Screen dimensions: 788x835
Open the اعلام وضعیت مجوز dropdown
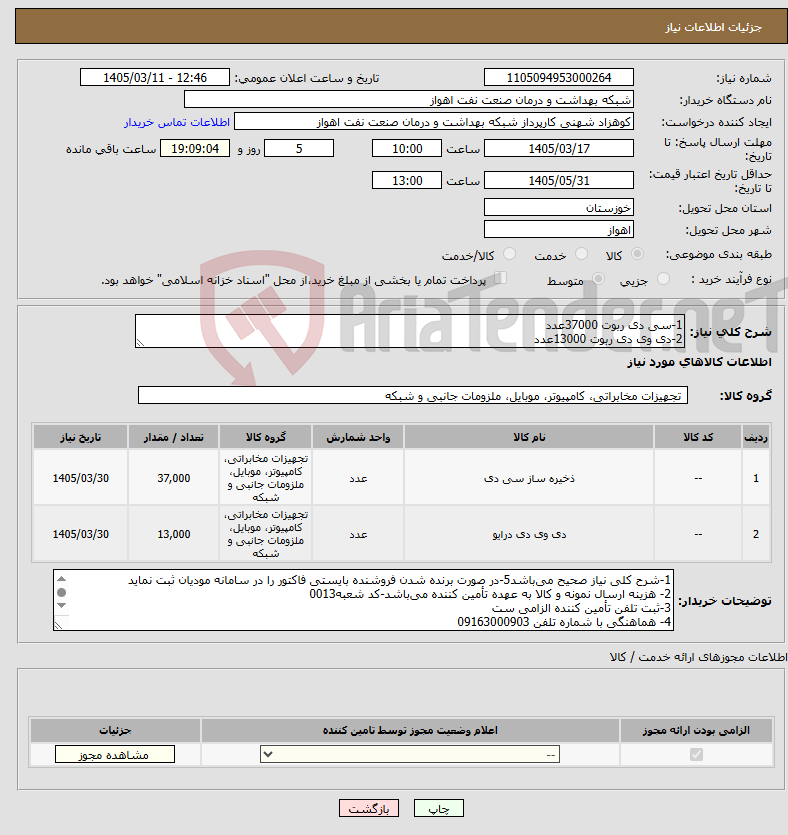(409, 754)
